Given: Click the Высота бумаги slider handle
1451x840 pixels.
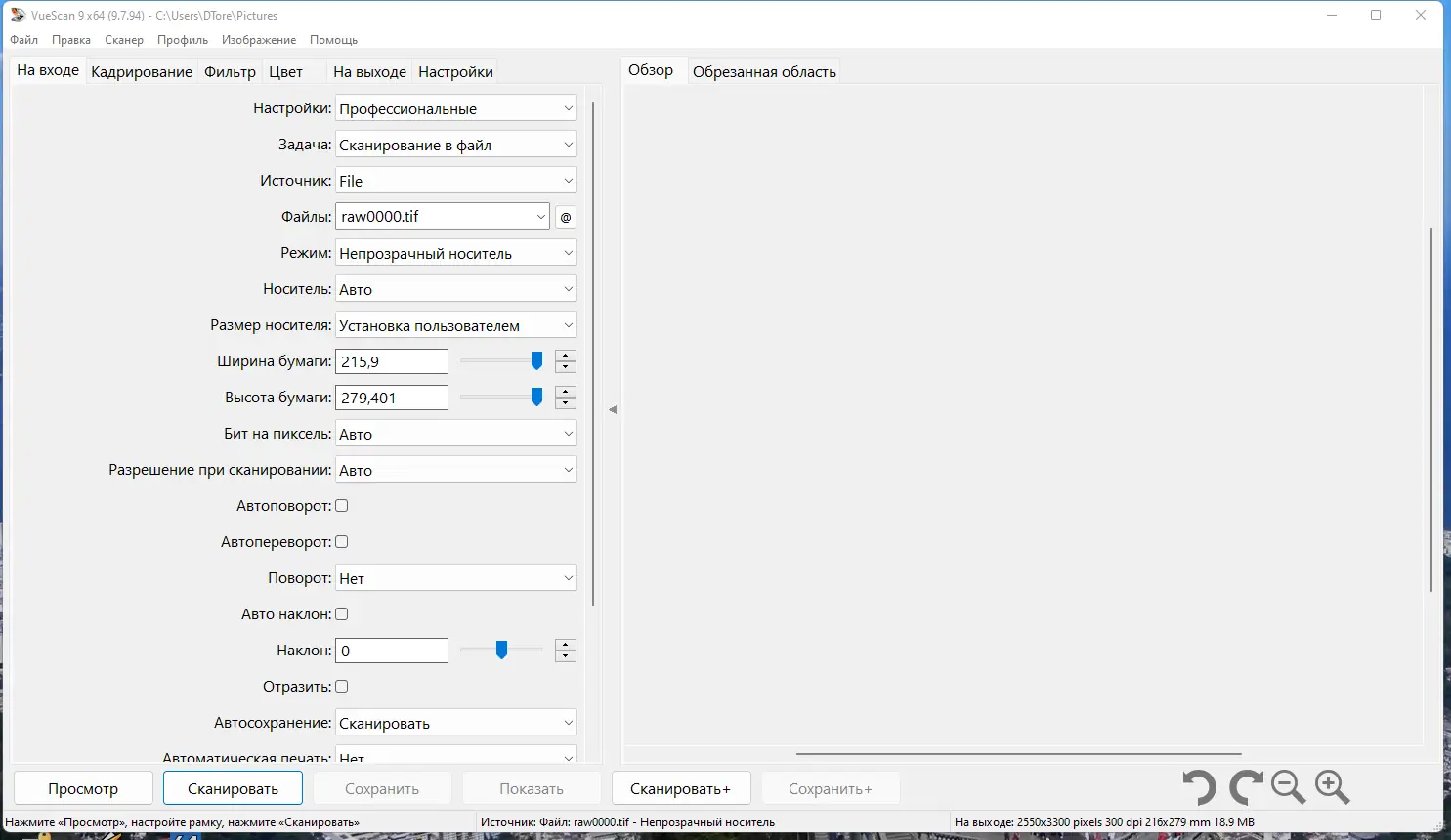Looking at the screenshot, I should 536,398.
